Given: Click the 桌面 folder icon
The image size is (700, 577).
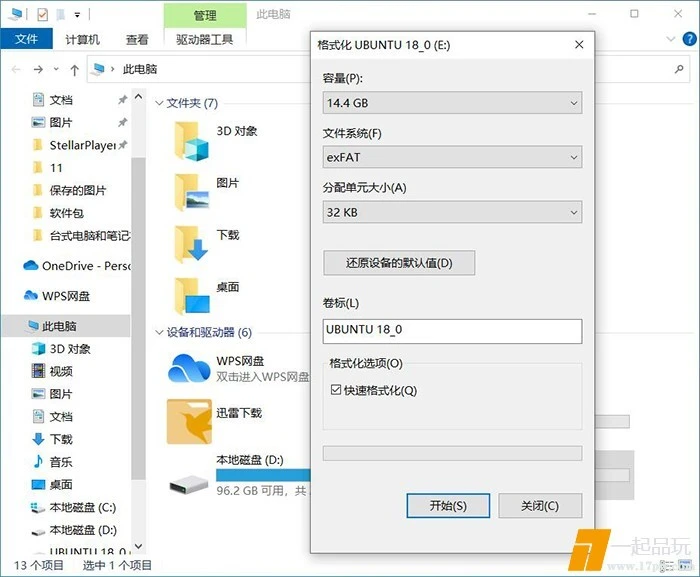Looking at the screenshot, I should pyautogui.click(x=190, y=296).
